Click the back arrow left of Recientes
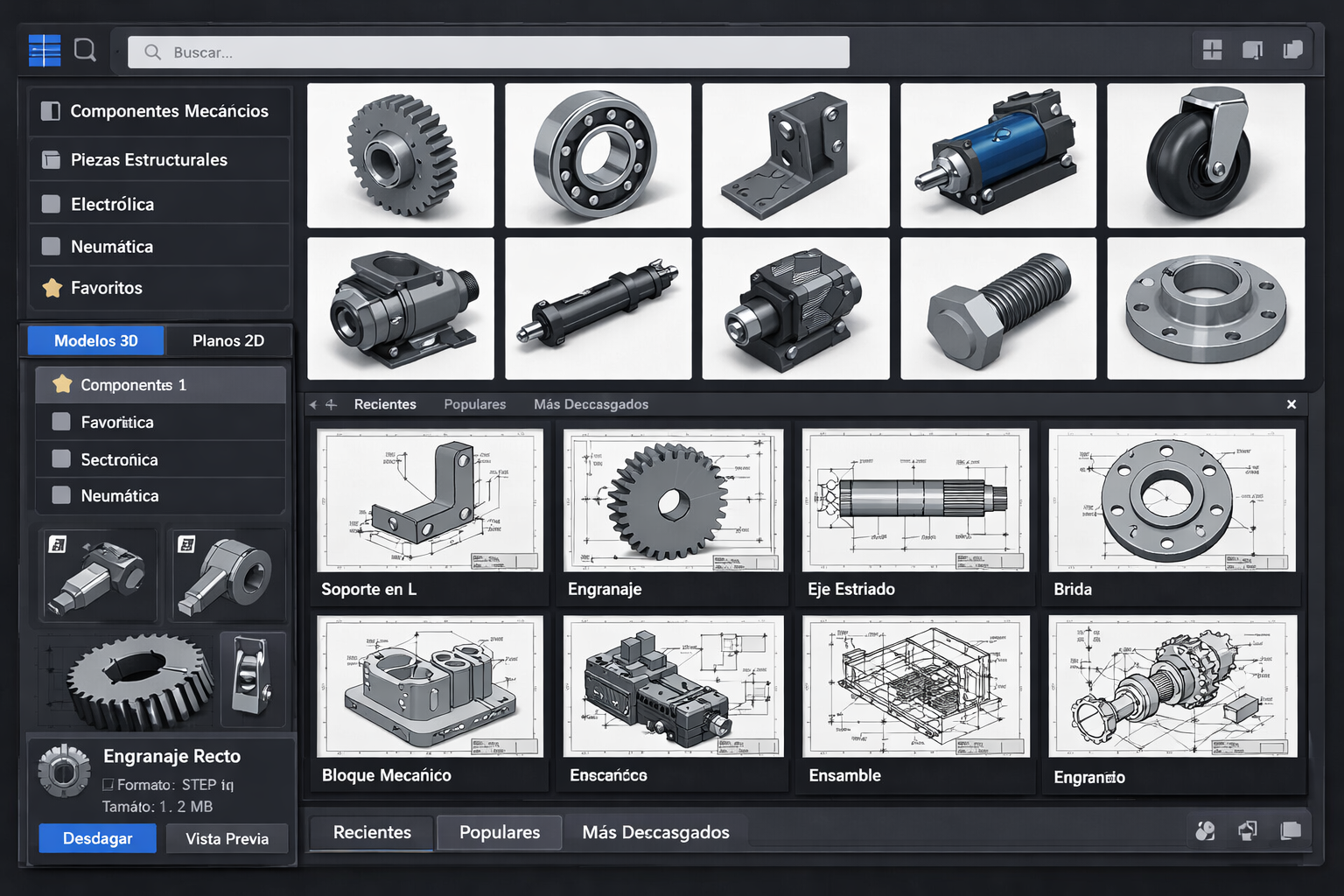Viewport: 1344px width, 896px height. tap(313, 404)
